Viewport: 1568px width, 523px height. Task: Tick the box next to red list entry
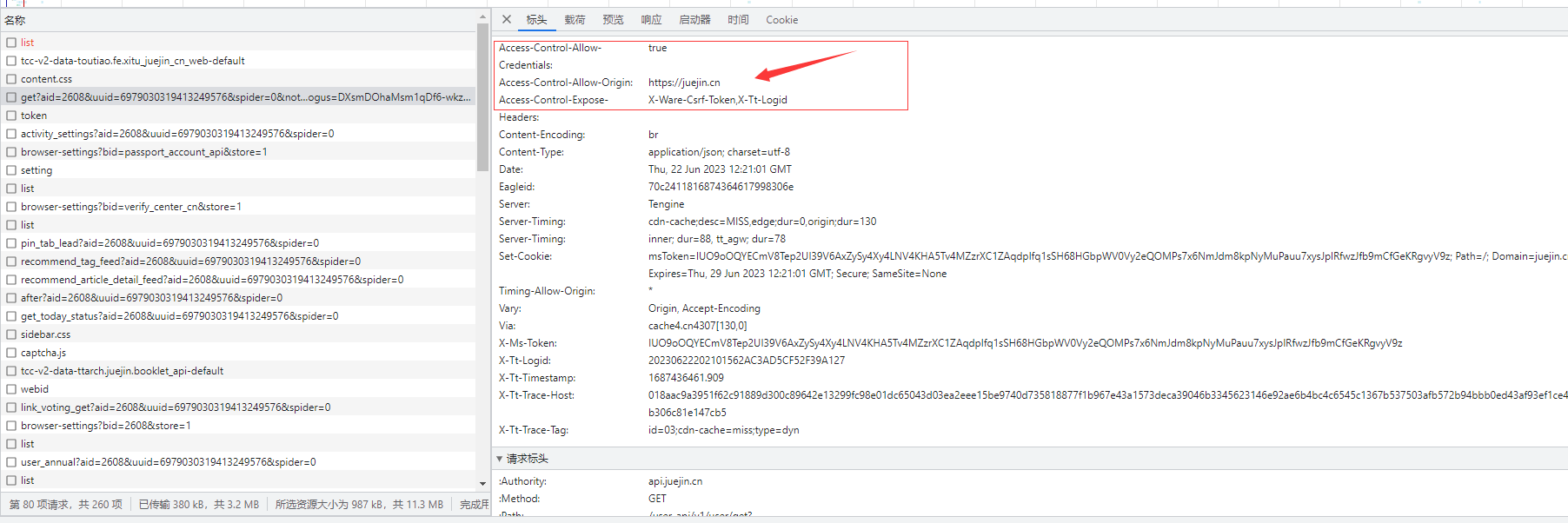click(11, 43)
